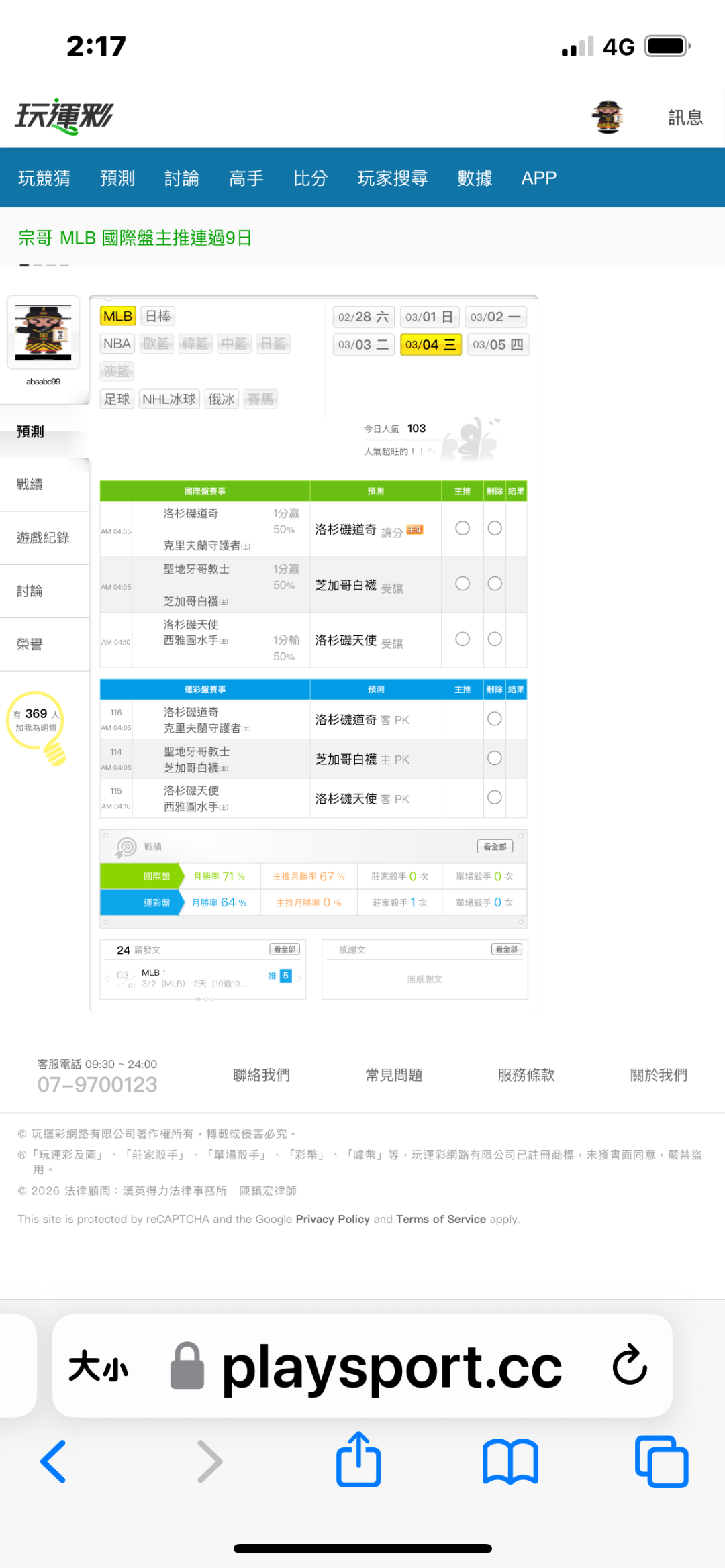Go back with Safari back arrow

(x=54, y=1461)
